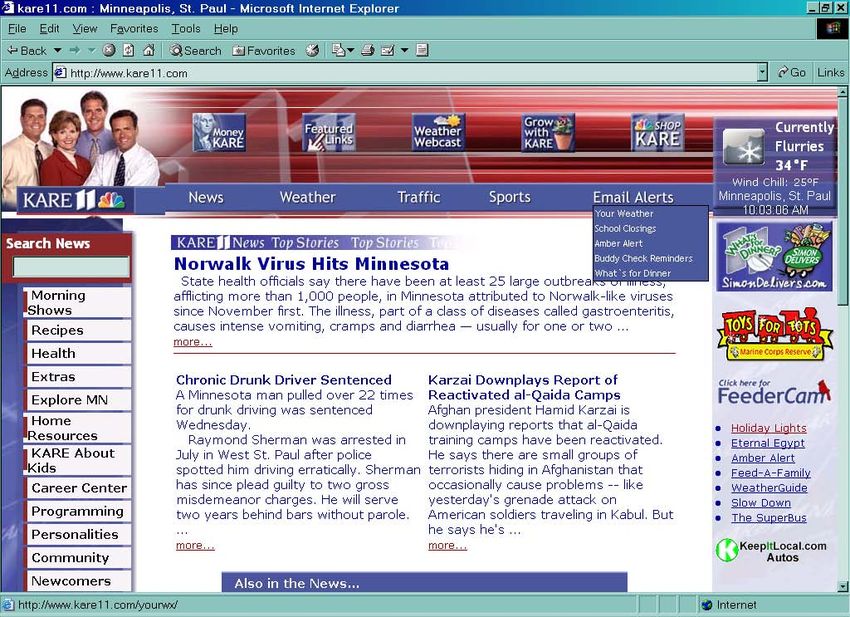Click the Money KARE icon
This screenshot has width=850, height=617.
click(x=220, y=132)
